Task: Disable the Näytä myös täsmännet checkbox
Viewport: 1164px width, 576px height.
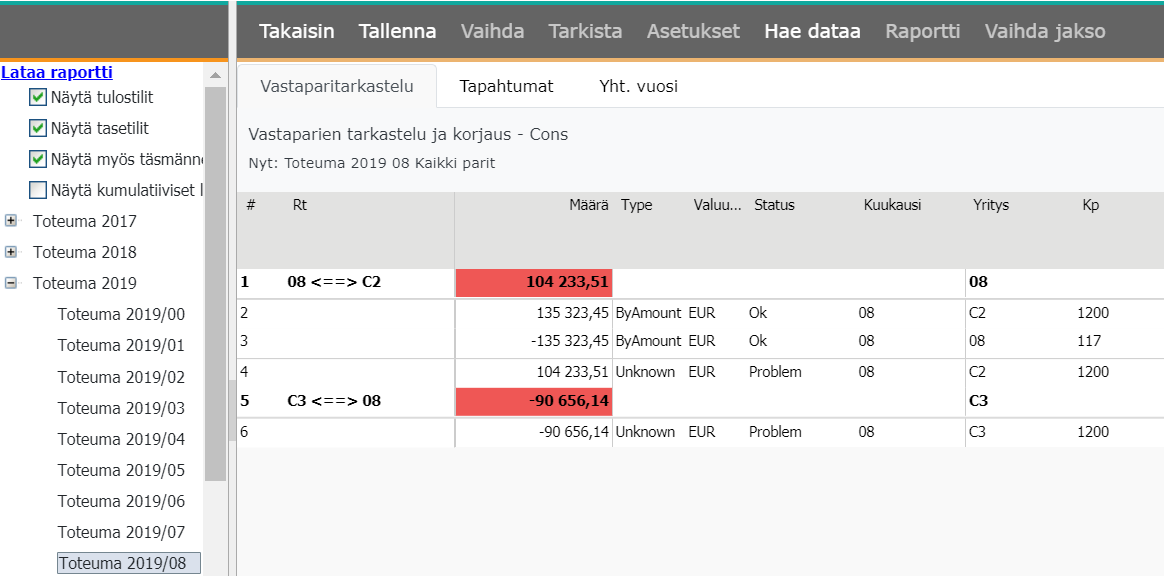Action: pyautogui.click(x=38, y=160)
